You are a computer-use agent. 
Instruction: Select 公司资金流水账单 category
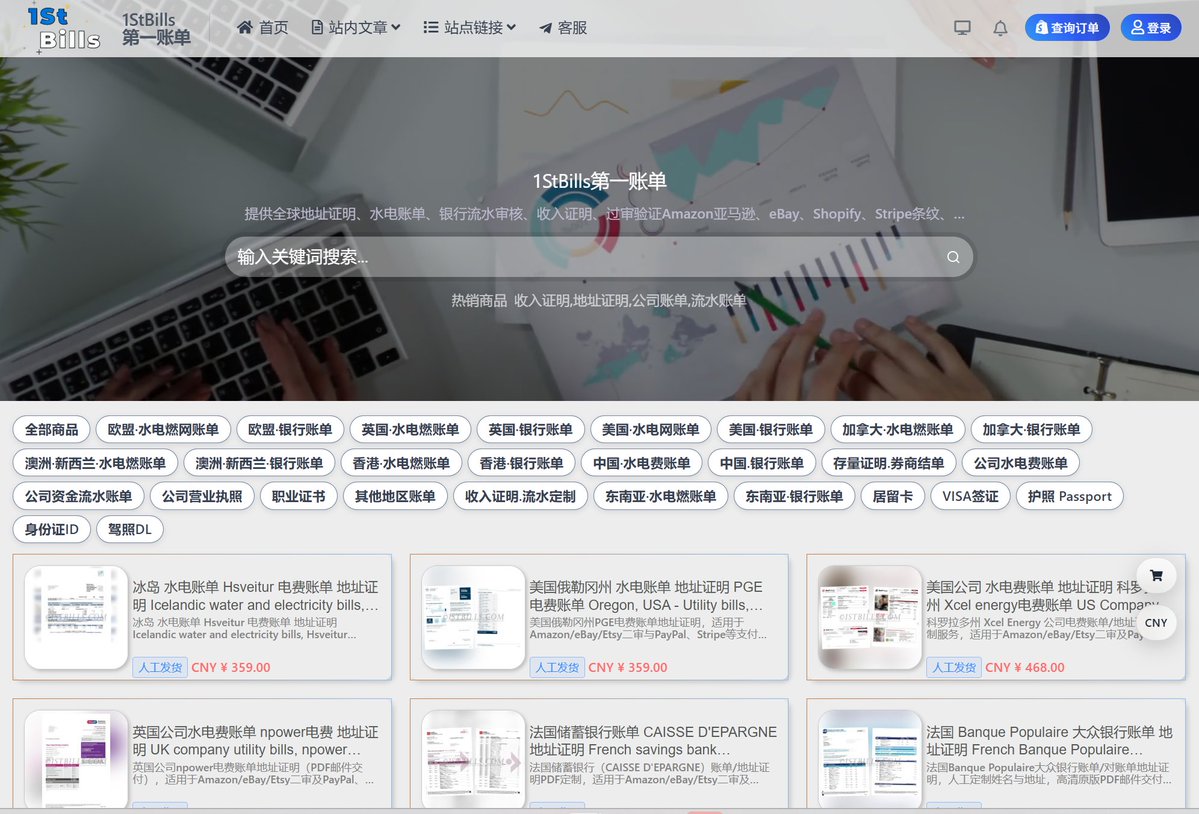coord(79,496)
